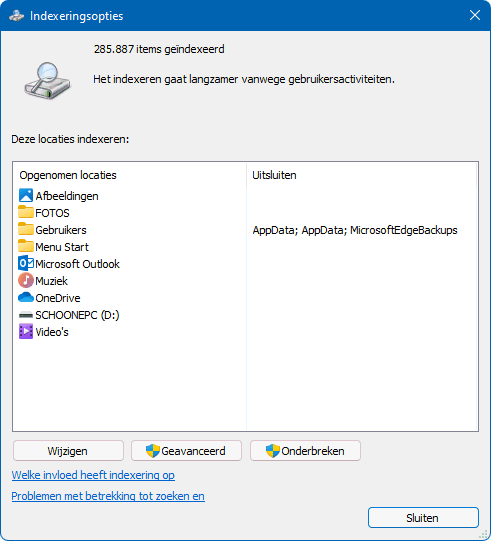Close dialog with the Sluiten button
The image size is (491, 541).
[x=423, y=518]
